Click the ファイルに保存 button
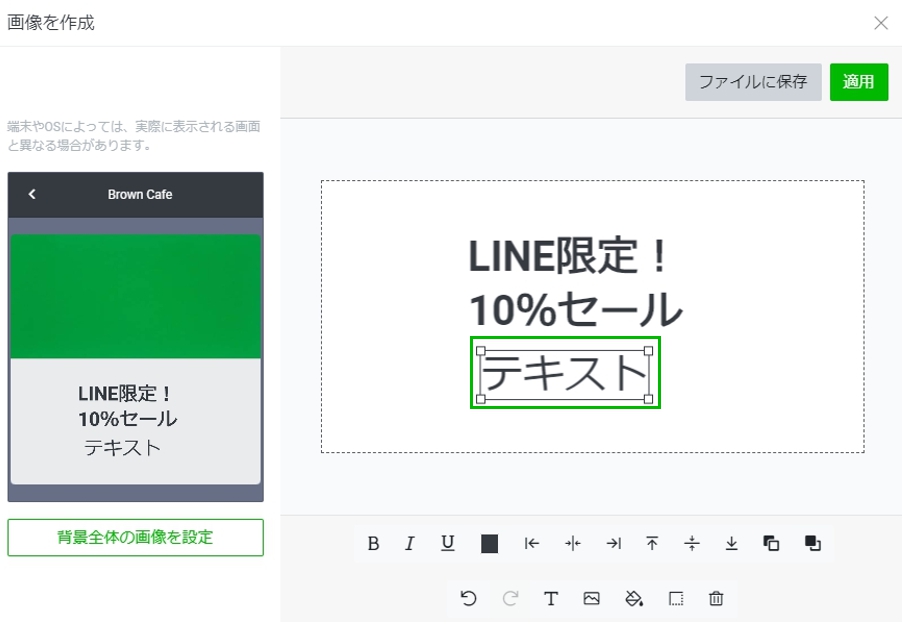Screen dimensions: 909x635 point(753,82)
